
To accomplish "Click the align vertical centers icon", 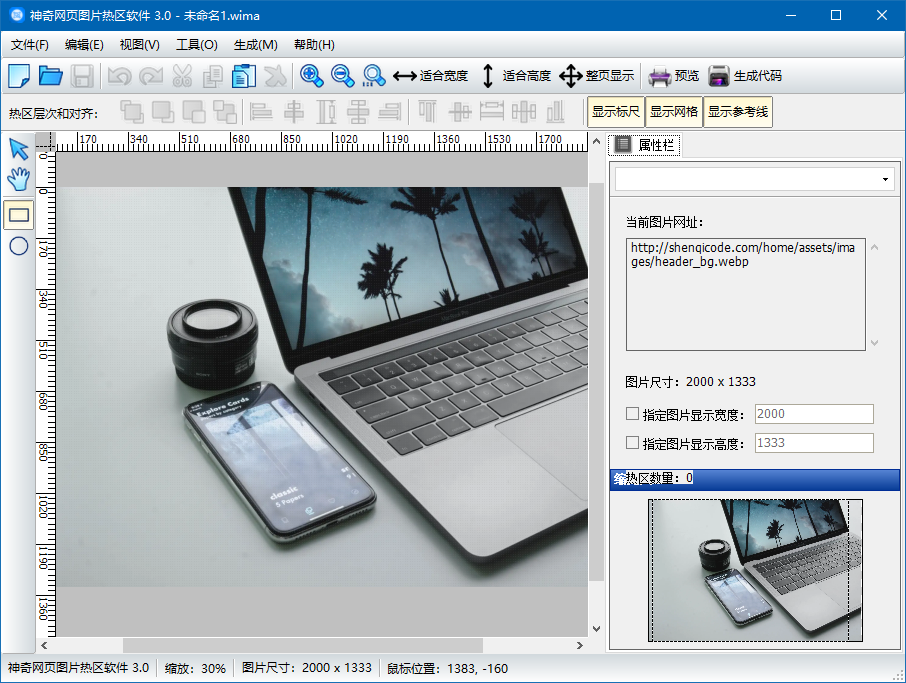I will [460, 112].
